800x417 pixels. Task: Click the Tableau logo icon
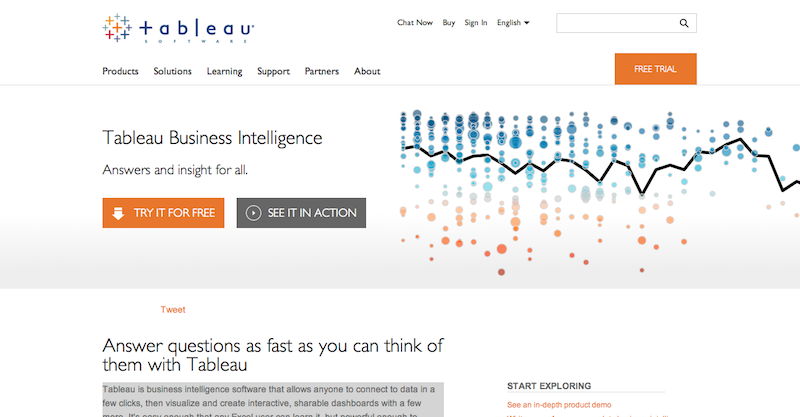(x=117, y=28)
